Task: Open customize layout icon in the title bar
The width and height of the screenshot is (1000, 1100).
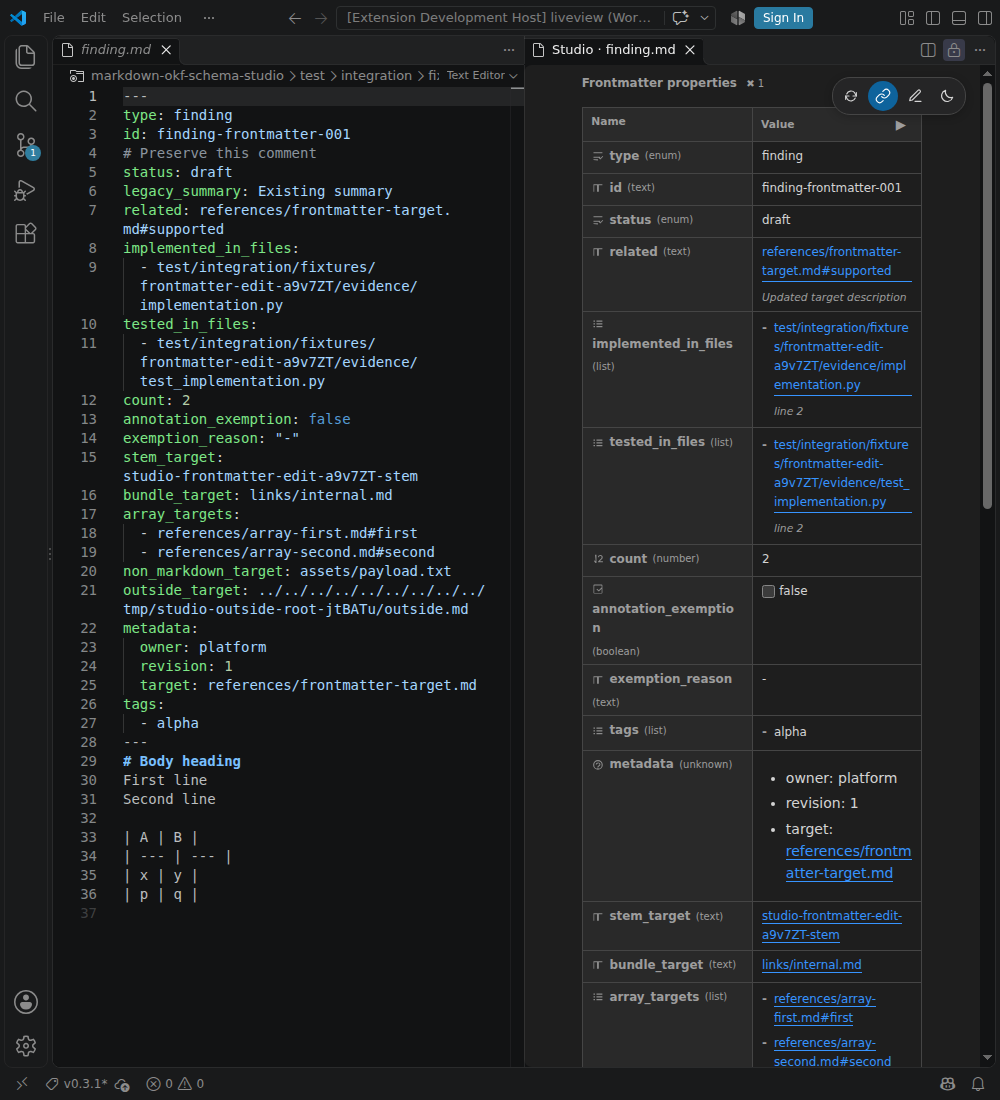Action: point(907,18)
